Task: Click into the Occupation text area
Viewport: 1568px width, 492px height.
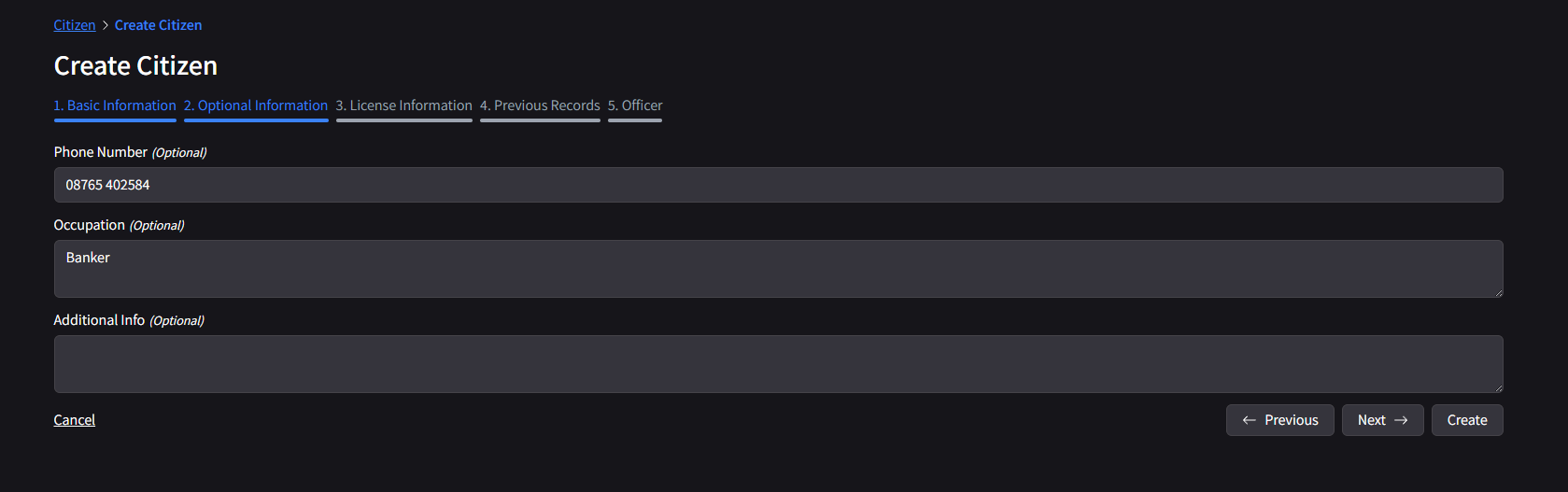Action: pyautogui.click(x=778, y=269)
